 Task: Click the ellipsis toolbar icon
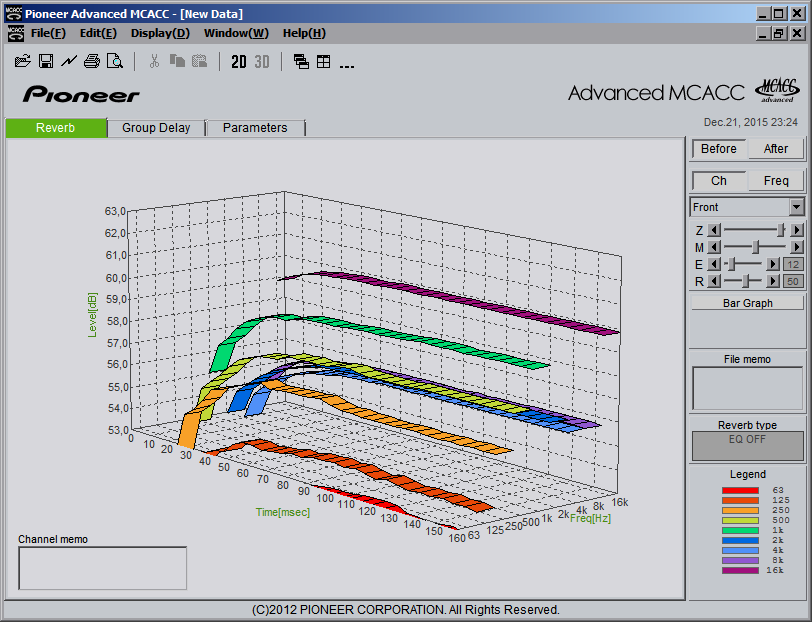click(346, 65)
